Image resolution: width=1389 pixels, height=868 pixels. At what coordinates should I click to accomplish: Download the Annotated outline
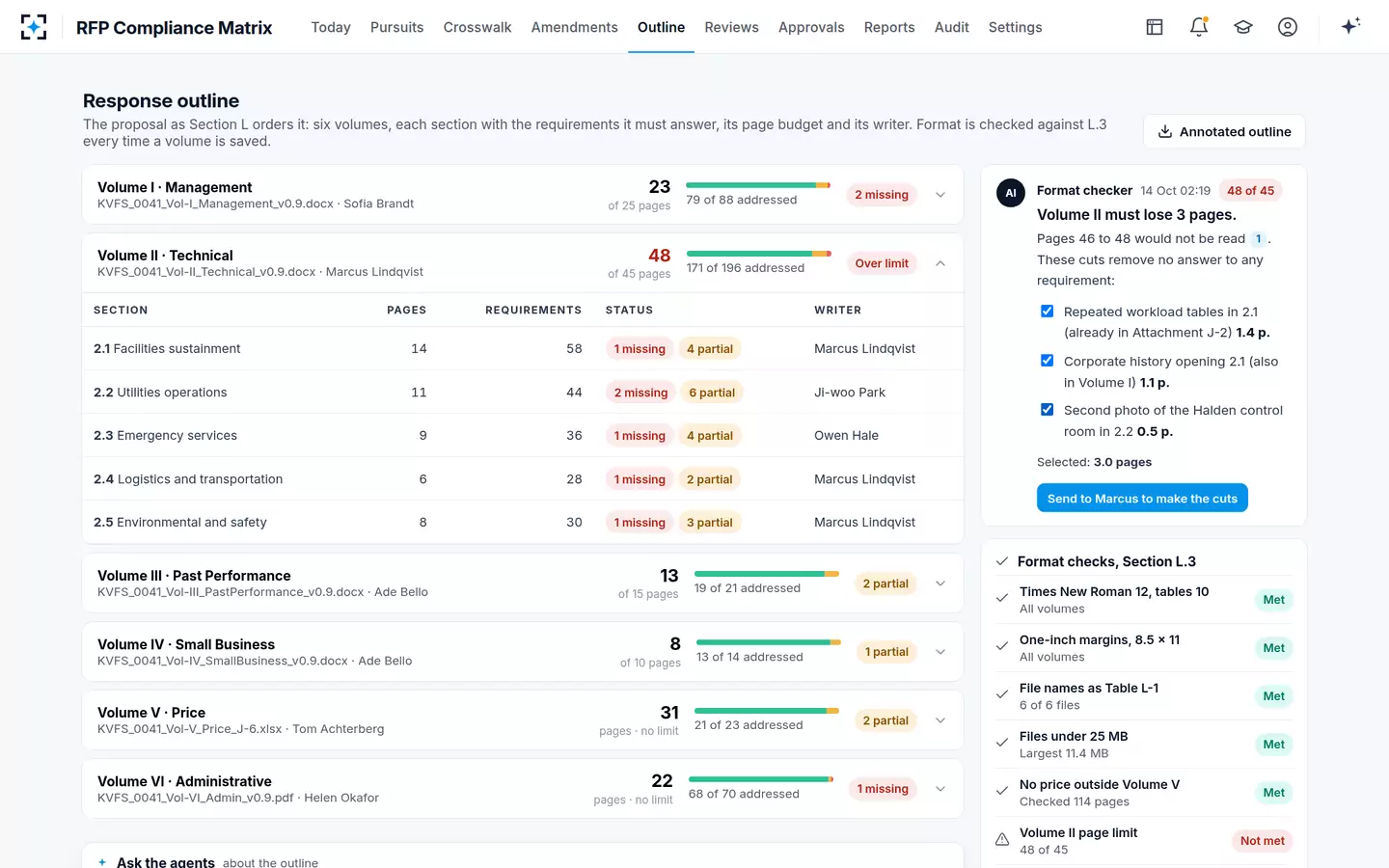pyautogui.click(x=1224, y=132)
